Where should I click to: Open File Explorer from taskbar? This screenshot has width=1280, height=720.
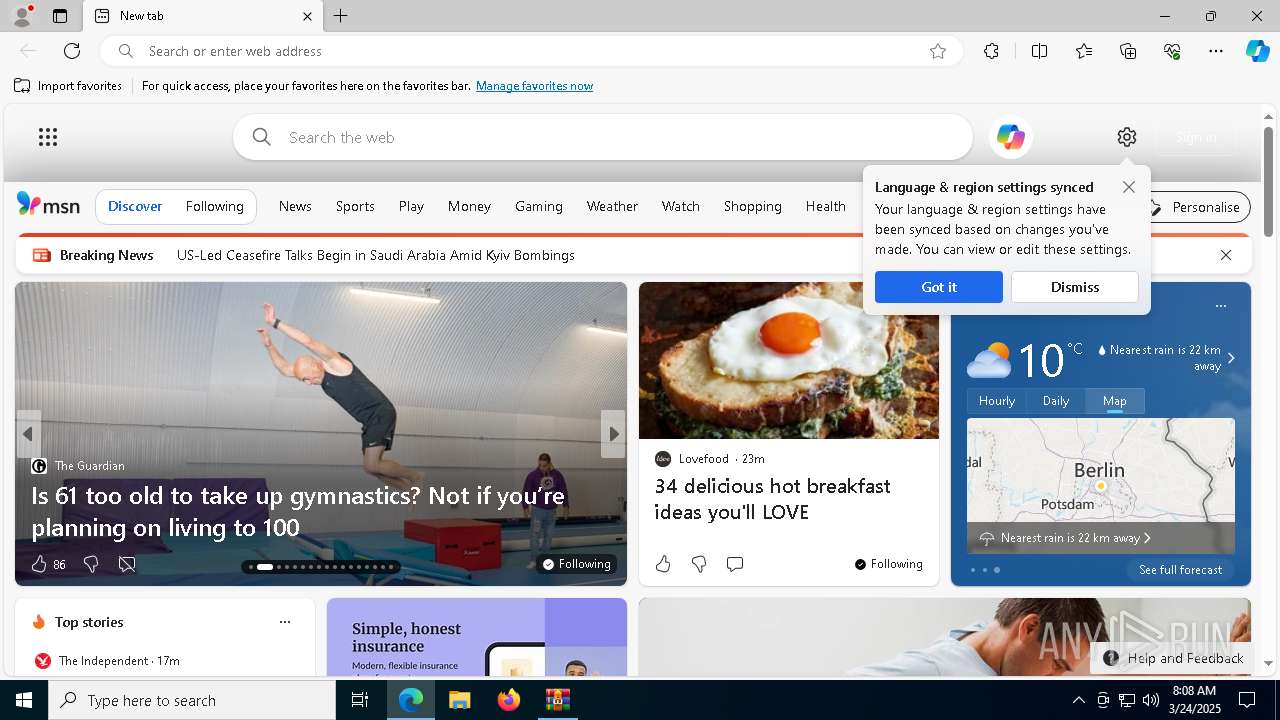click(x=459, y=700)
